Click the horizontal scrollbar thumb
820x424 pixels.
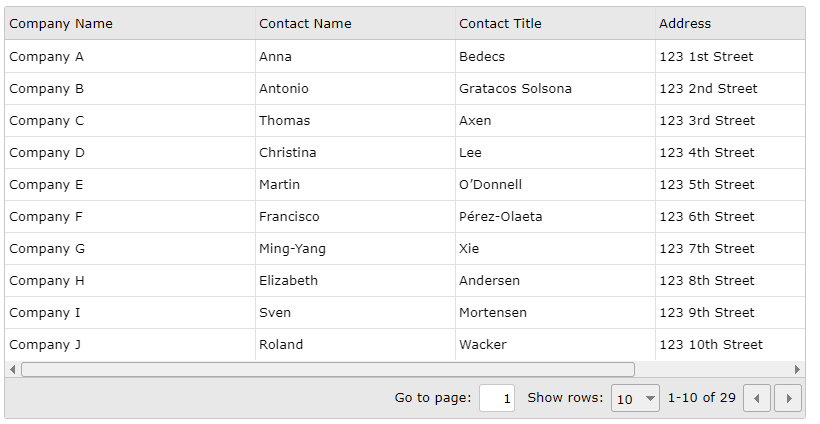point(327,370)
